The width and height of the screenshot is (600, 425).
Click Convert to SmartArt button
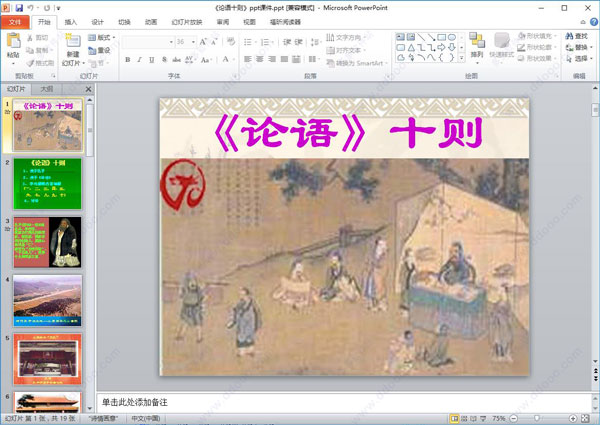(x=357, y=63)
